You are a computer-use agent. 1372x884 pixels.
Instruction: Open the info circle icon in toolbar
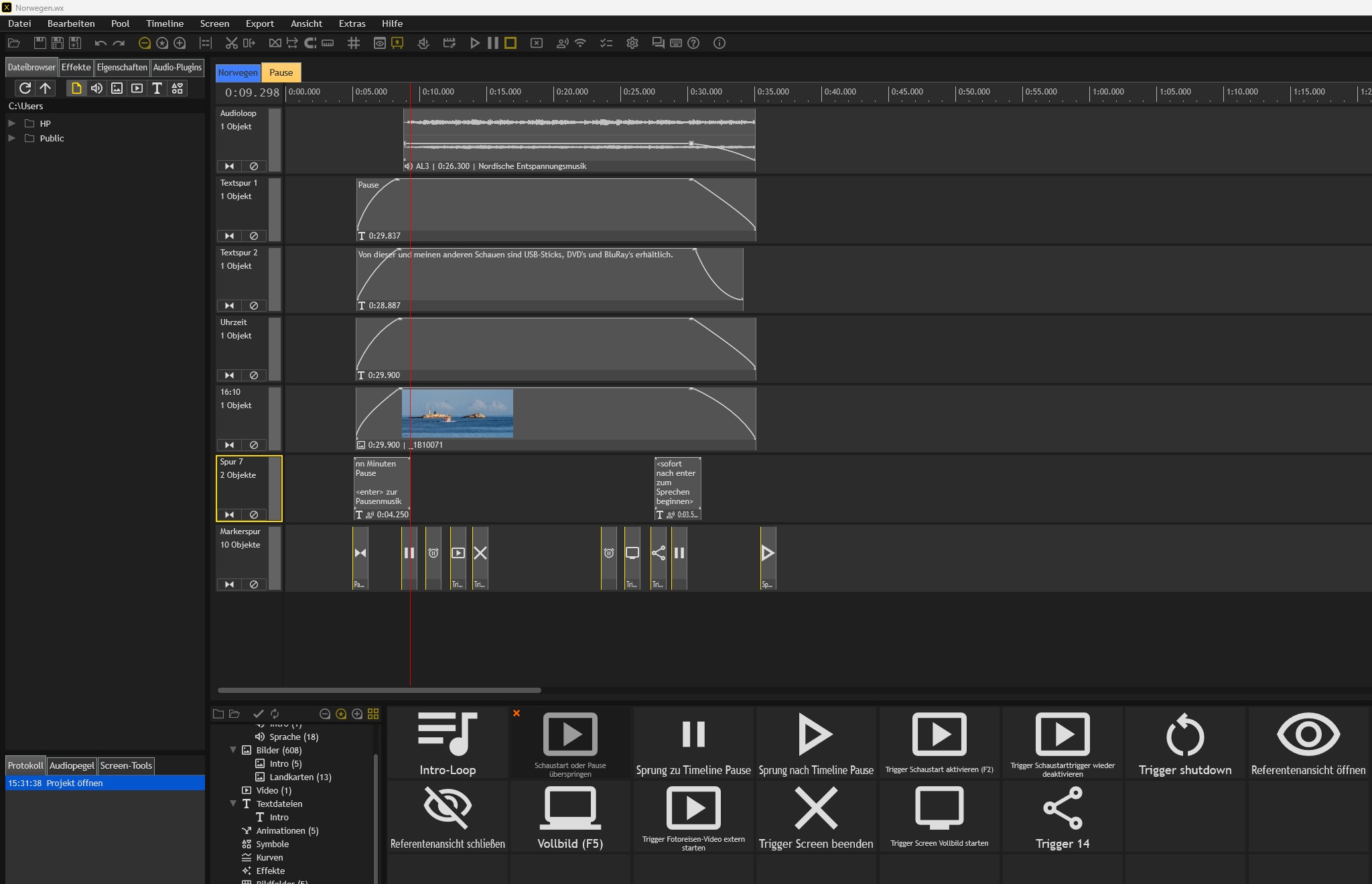pyautogui.click(x=719, y=43)
